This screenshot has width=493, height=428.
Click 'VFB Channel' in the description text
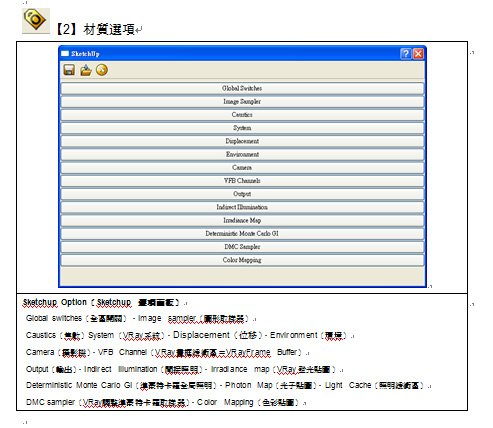click(122, 352)
